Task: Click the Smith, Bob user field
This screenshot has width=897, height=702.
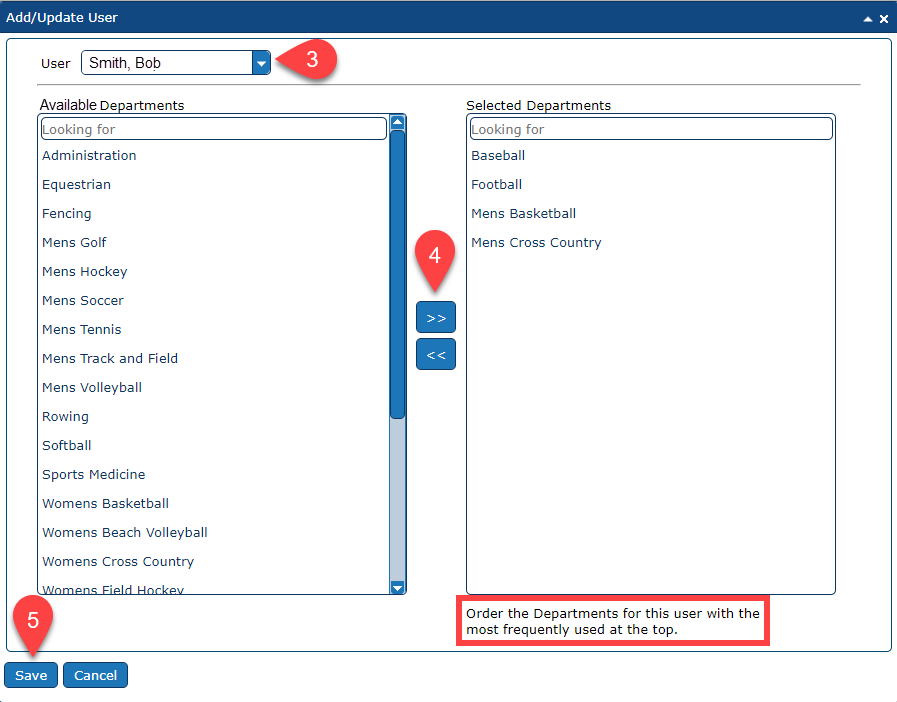Action: point(167,63)
